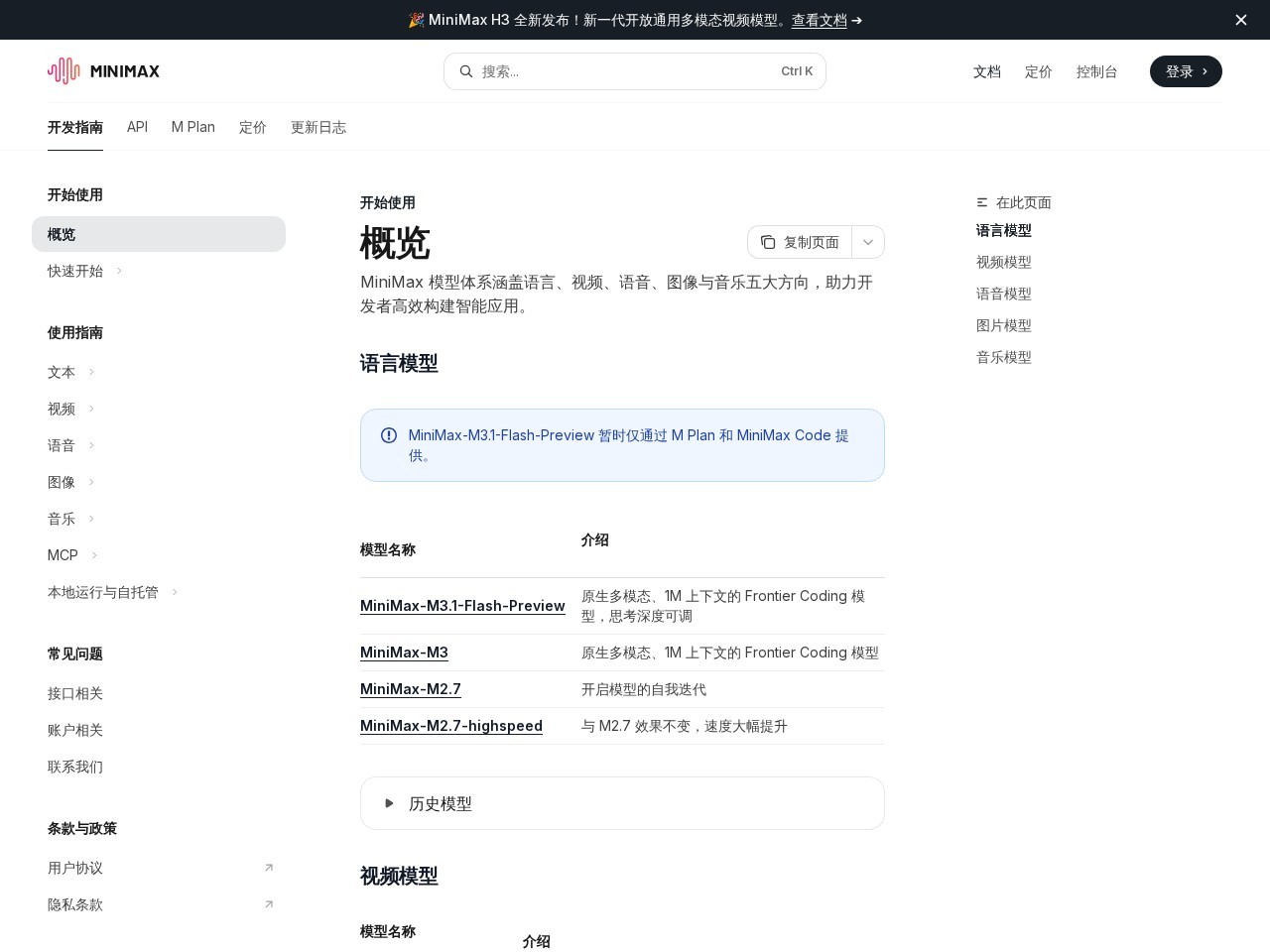Open the MiniMax-M2.7-highspeed model link
Image resolution: width=1270 pixels, height=952 pixels.
[451, 726]
